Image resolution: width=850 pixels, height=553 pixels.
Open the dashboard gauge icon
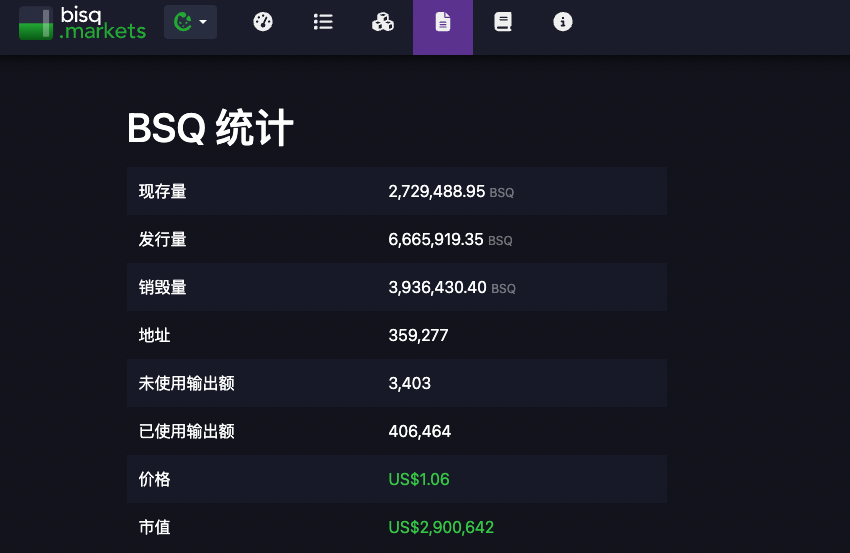click(x=263, y=21)
